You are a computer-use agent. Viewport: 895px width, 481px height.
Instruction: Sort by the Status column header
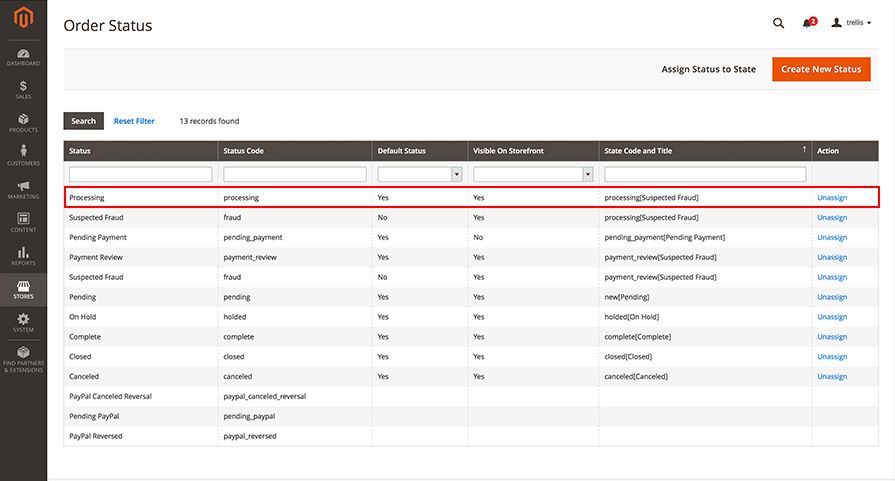pyautogui.click(x=140, y=151)
